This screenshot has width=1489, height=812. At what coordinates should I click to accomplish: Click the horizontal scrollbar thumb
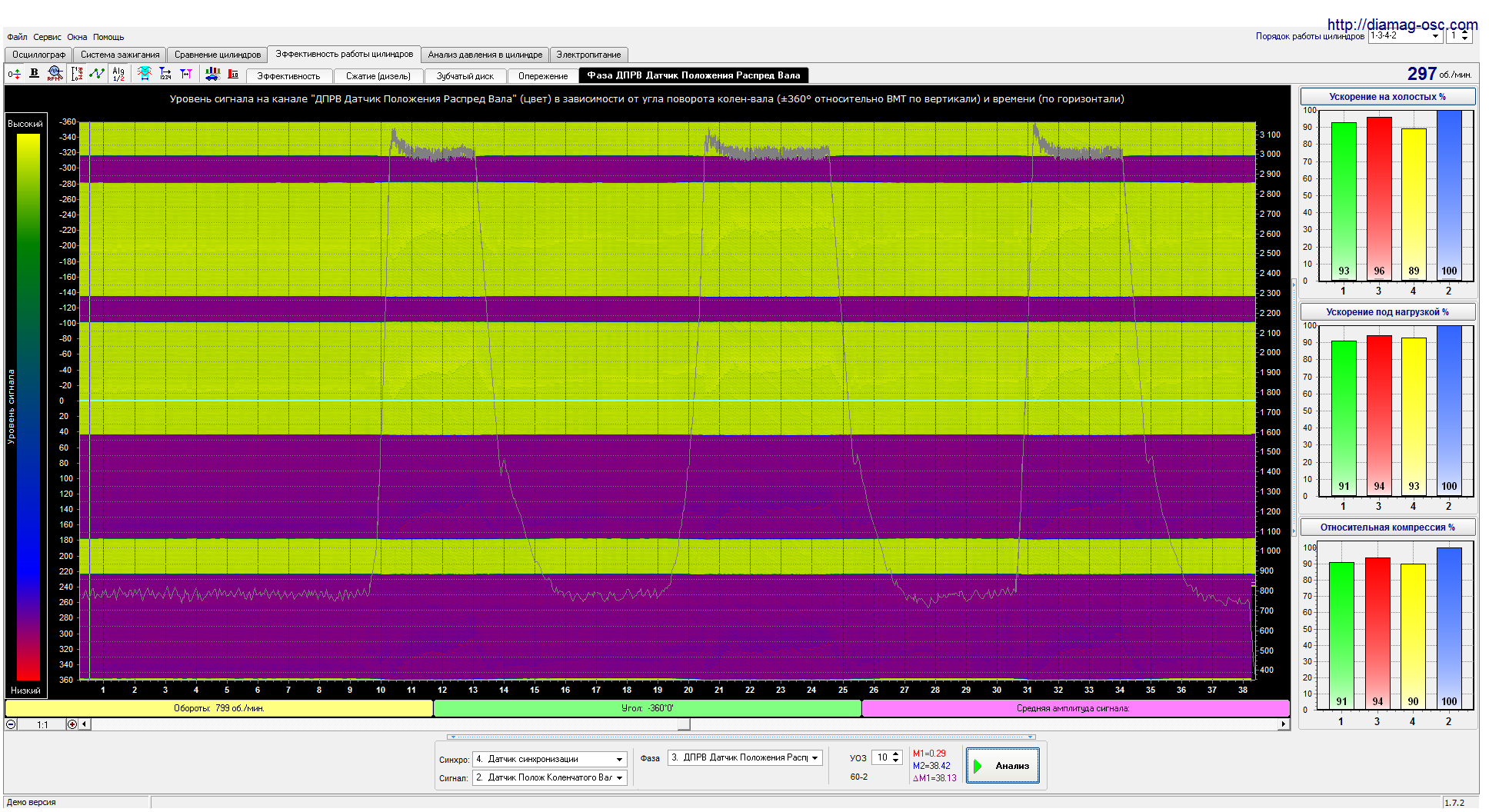684,724
